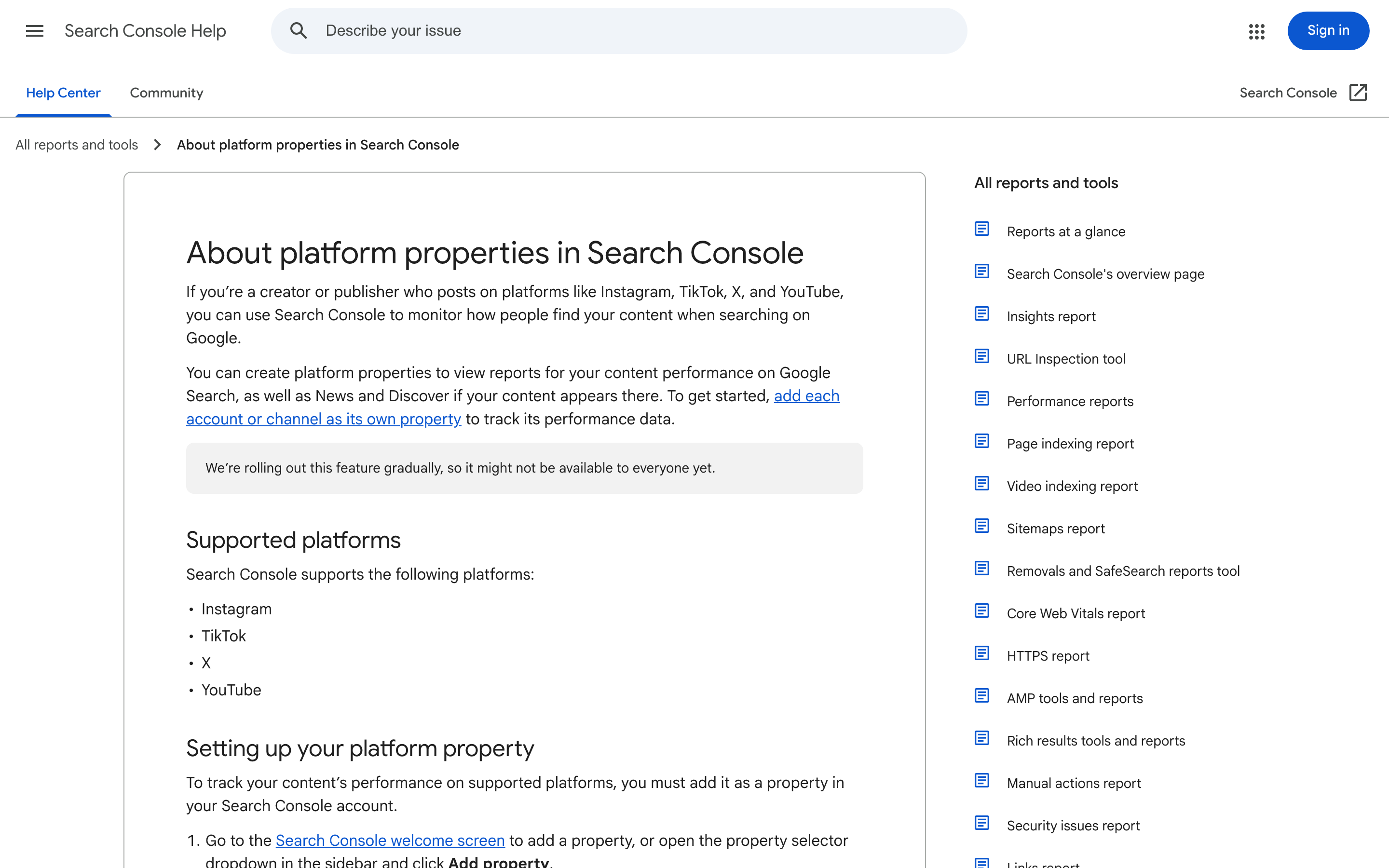
Task: Click the Supported platforms heading
Action: click(x=293, y=540)
